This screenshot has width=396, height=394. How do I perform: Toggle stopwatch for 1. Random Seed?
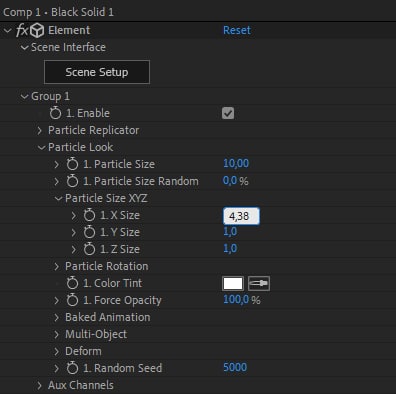click(x=72, y=368)
